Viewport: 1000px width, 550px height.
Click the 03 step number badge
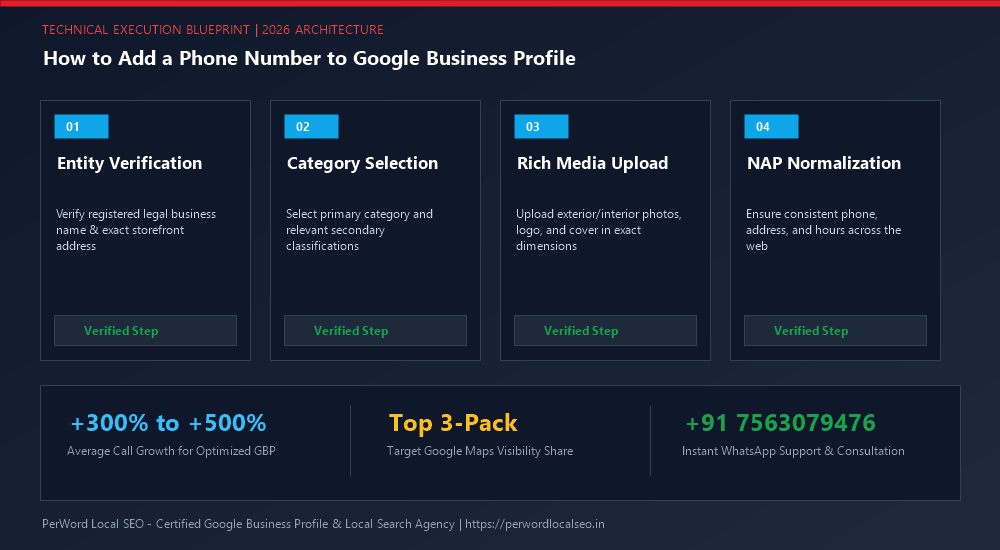pos(541,126)
